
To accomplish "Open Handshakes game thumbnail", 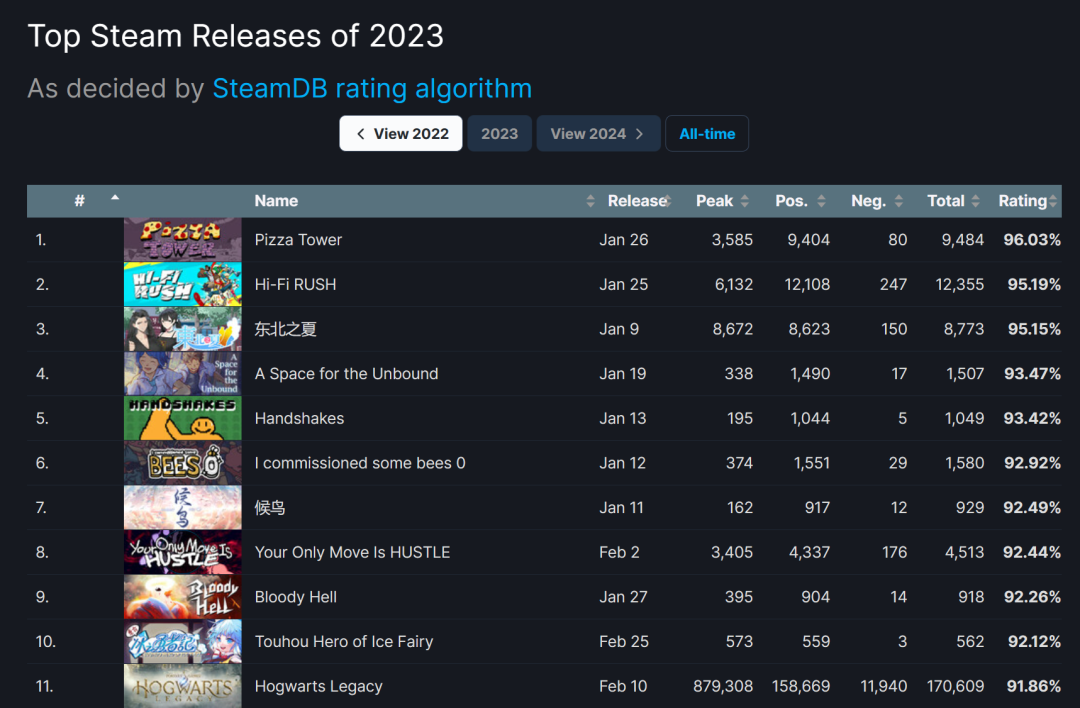I will [183, 418].
